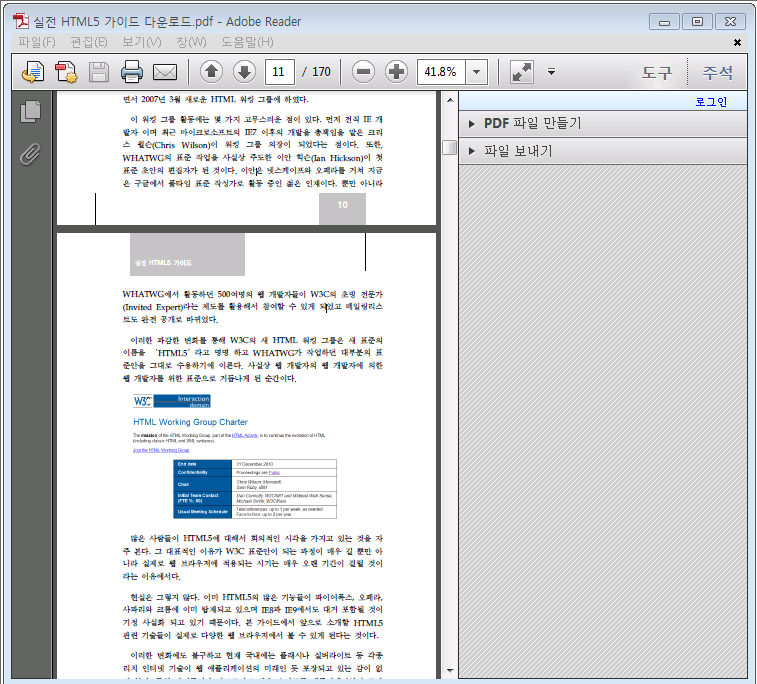
Task: Zoom out with the minus button
Action: point(363,72)
